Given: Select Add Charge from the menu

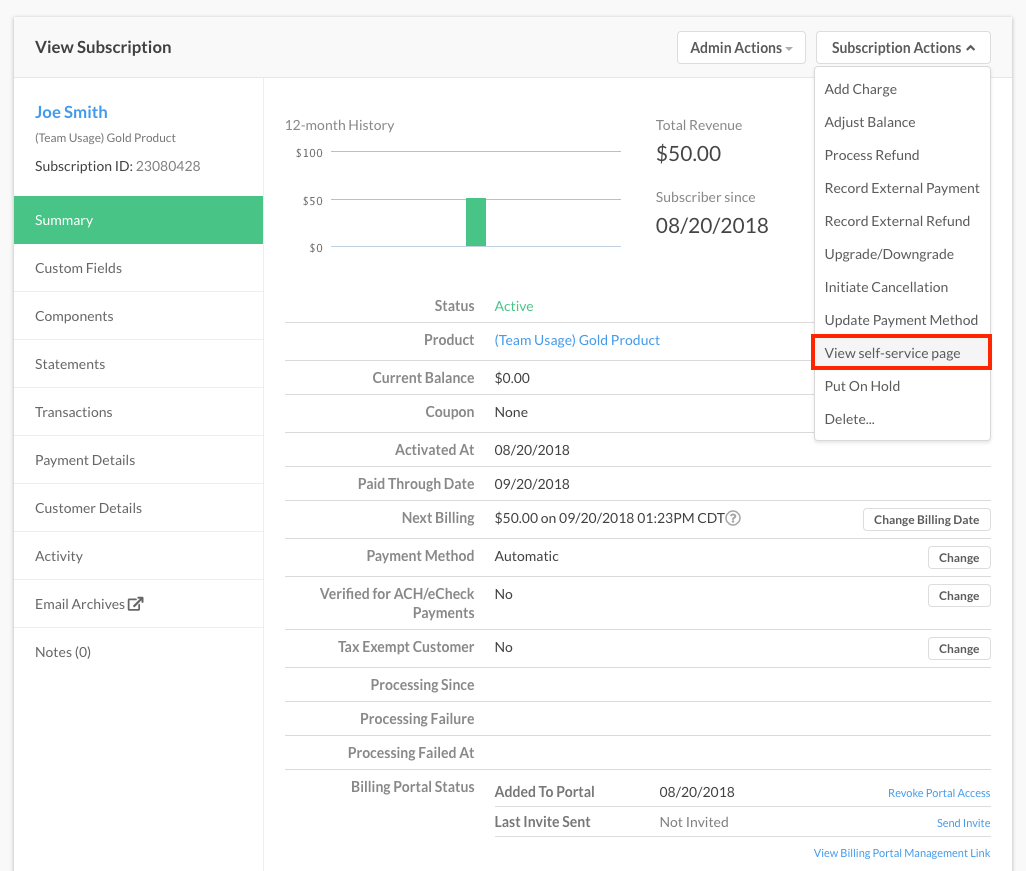Looking at the screenshot, I should click(x=902, y=90).
